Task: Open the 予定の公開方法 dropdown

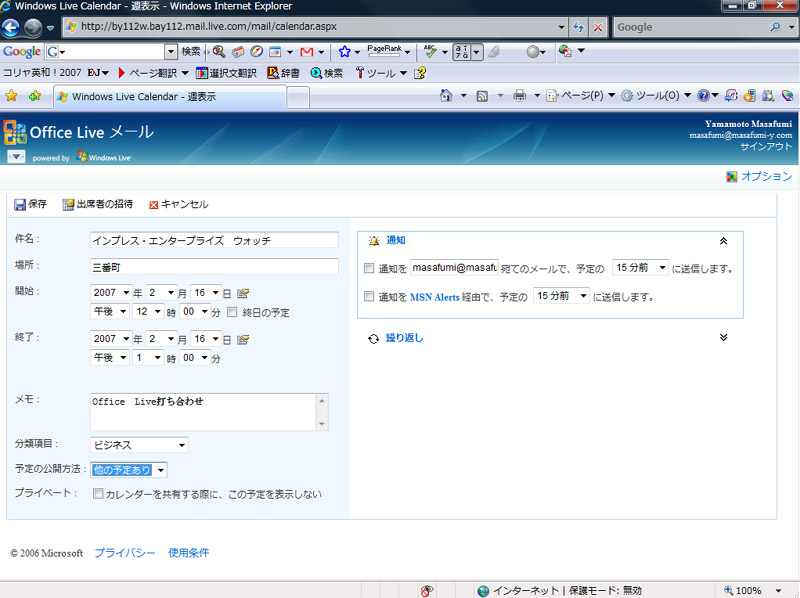Action: coord(129,470)
